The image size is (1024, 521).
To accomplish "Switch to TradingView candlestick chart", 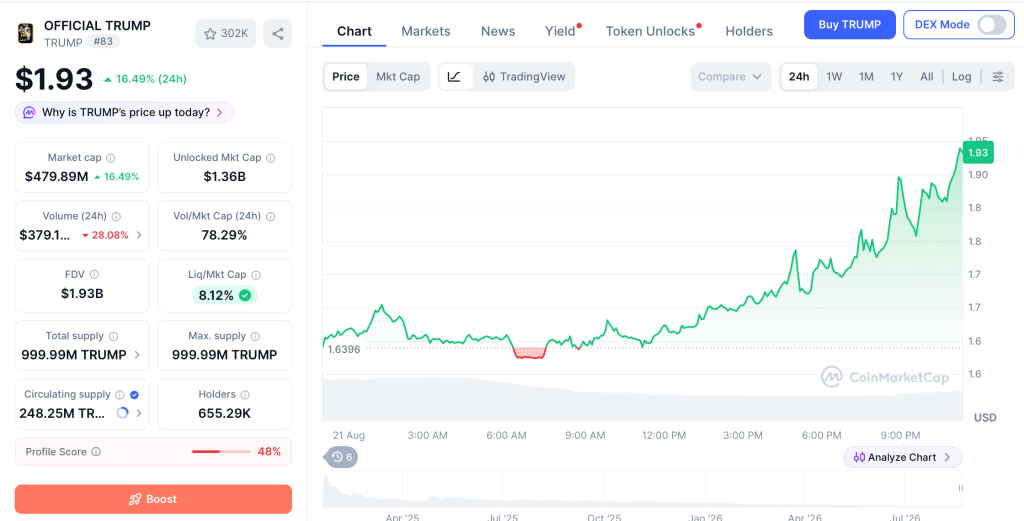I will (524, 76).
